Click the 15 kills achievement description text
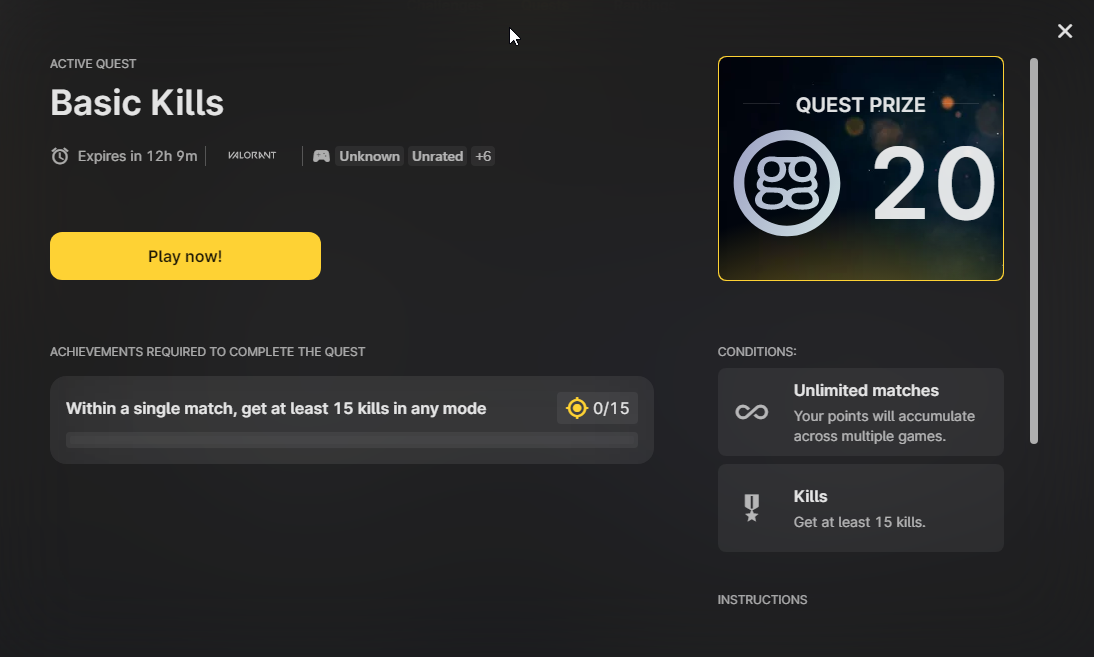 [x=276, y=408]
